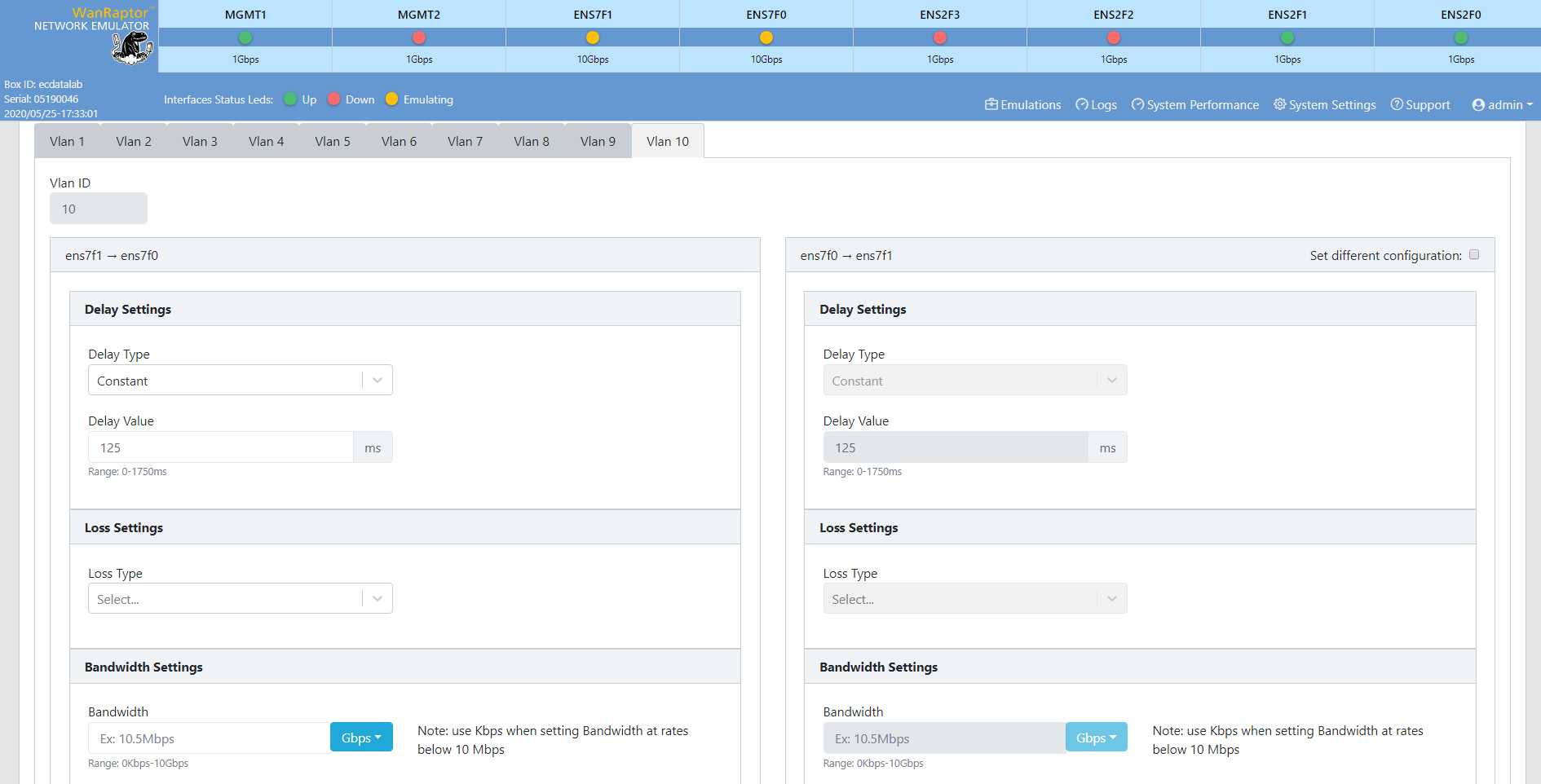Click the left Bandwidth input field
The image size is (1541, 784).
[x=209, y=738]
